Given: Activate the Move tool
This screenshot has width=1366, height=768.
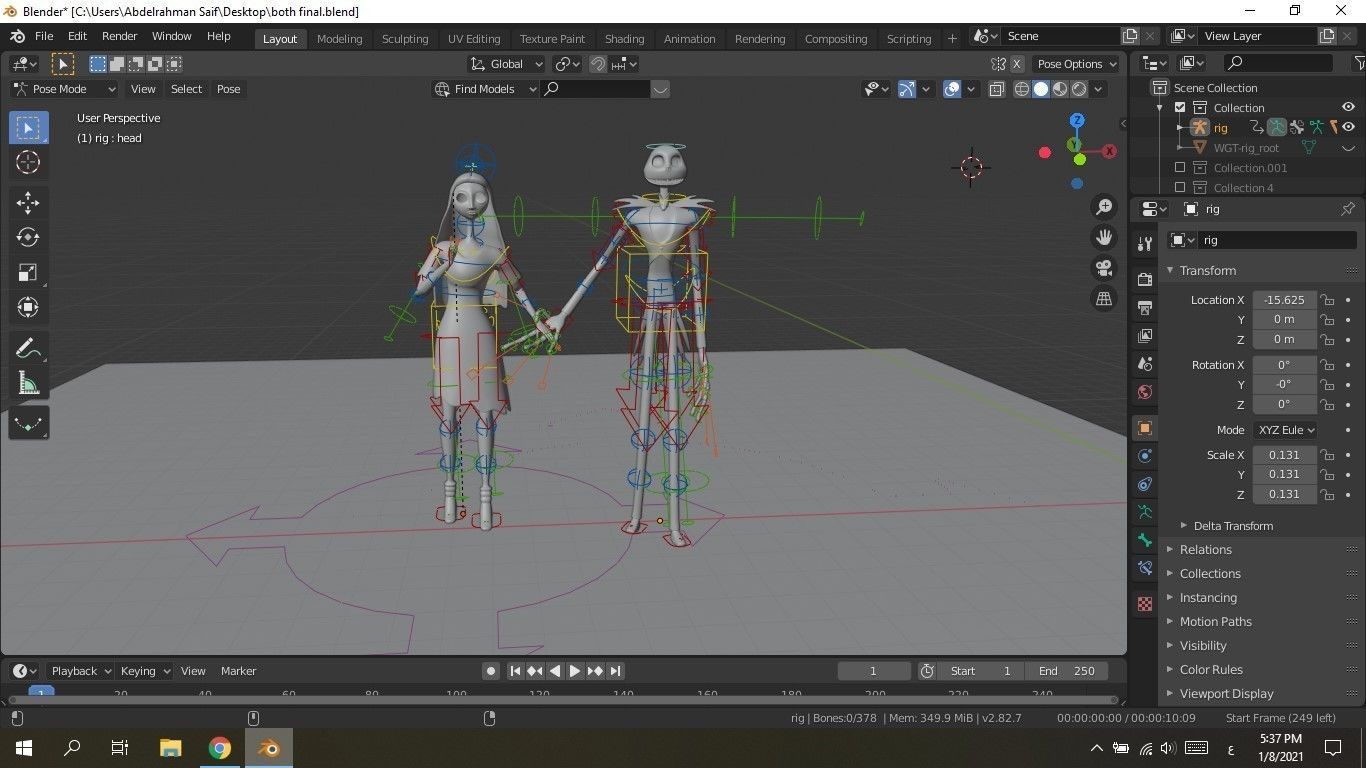Looking at the screenshot, I should 28,203.
